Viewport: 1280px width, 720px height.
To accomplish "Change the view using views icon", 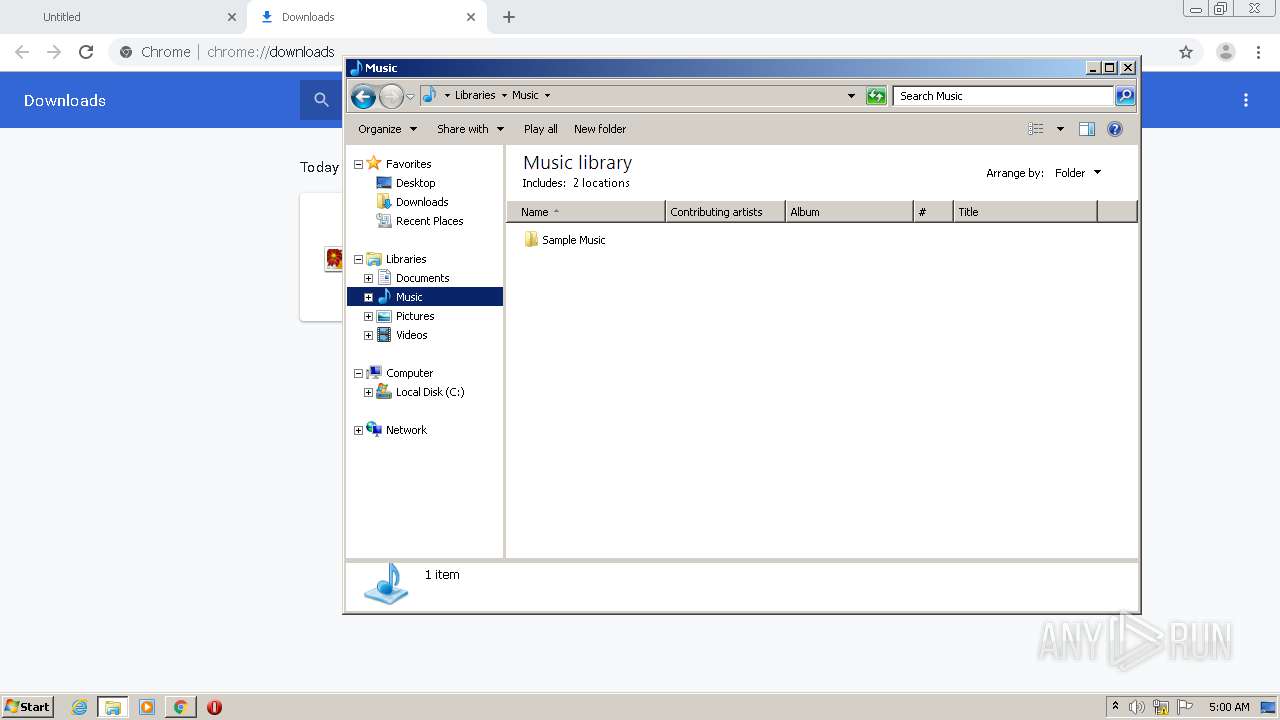I will pos(1036,129).
